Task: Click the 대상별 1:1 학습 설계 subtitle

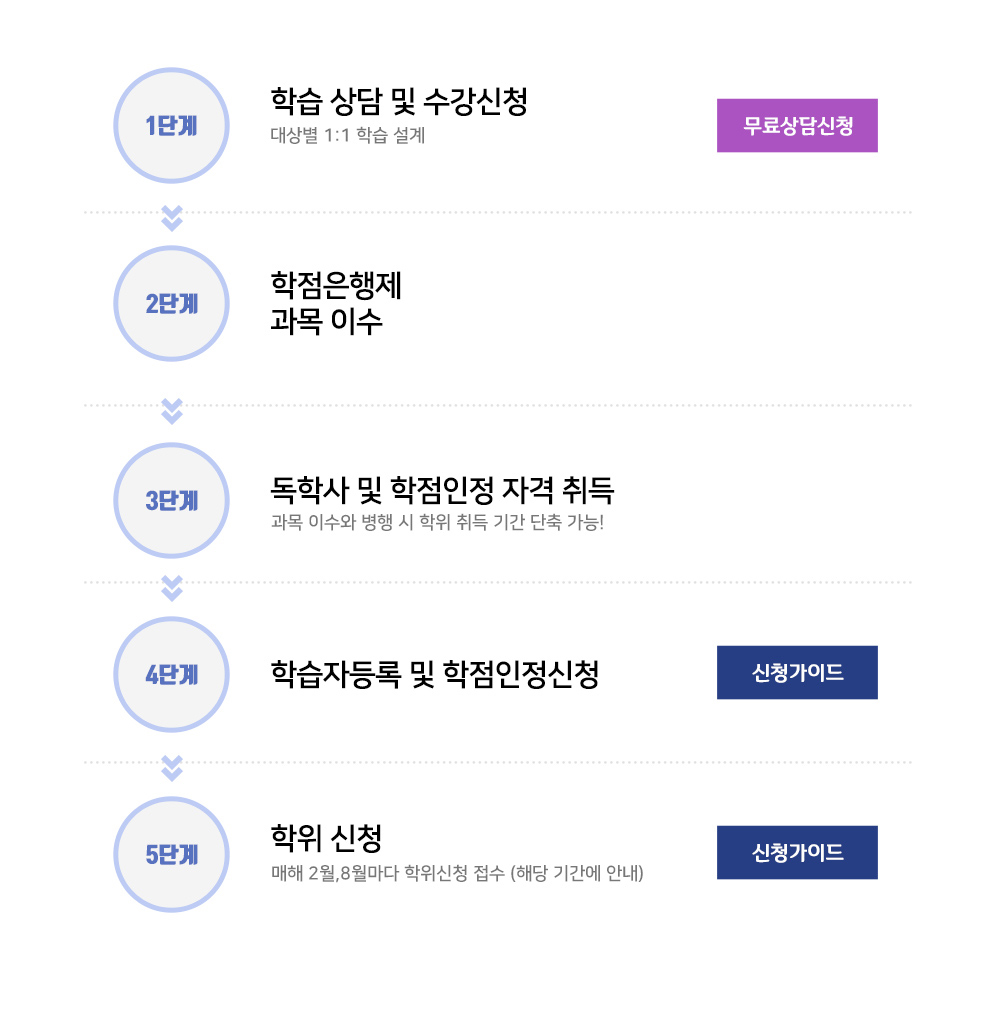Action: [348, 135]
